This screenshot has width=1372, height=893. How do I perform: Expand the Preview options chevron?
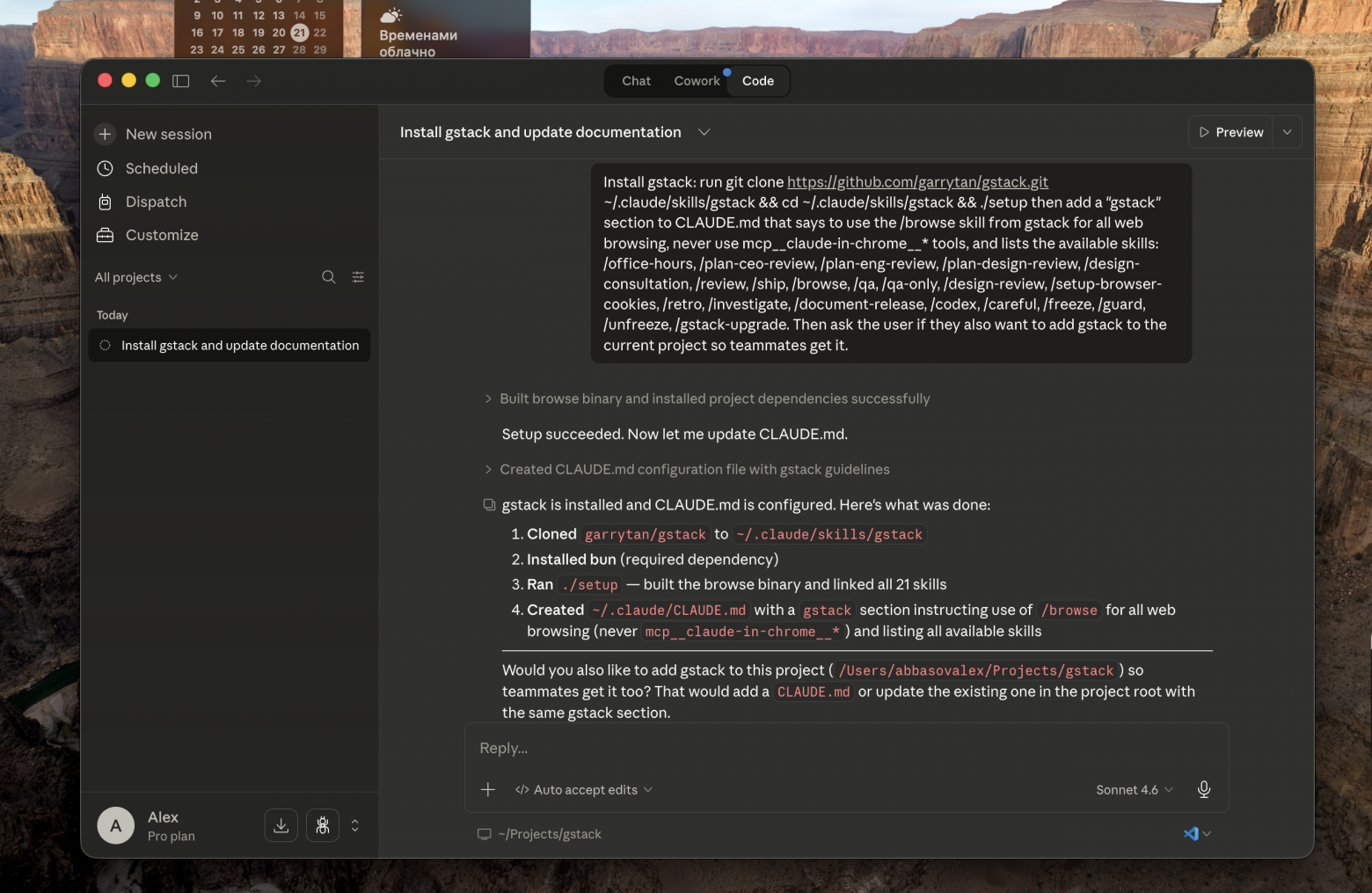1287,132
